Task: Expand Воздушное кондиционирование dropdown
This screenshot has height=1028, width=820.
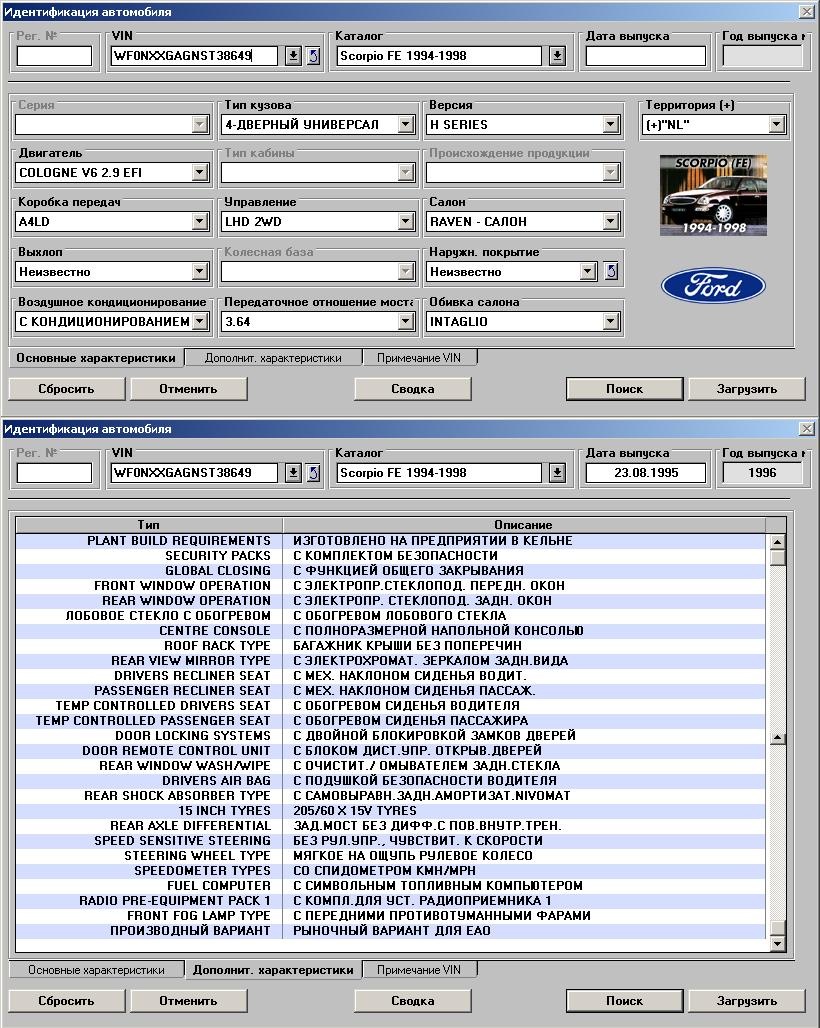Action: click(x=201, y=321)
